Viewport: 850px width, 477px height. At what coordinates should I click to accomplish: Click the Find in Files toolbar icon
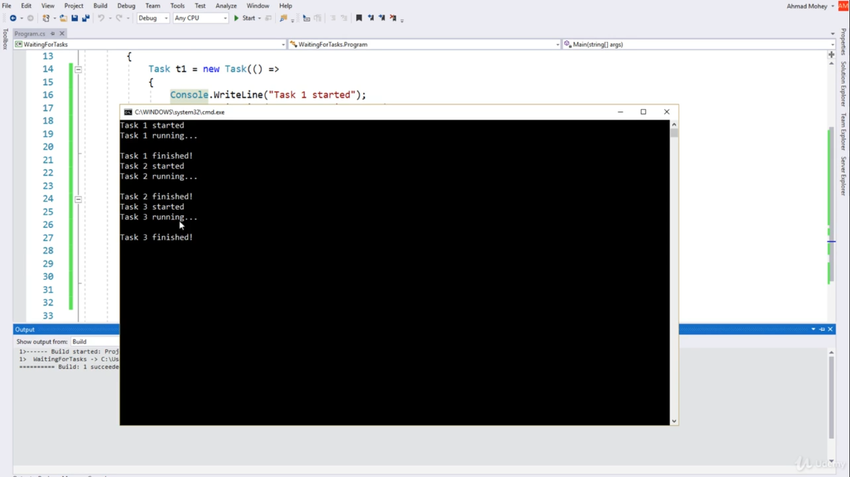point(283,18)
